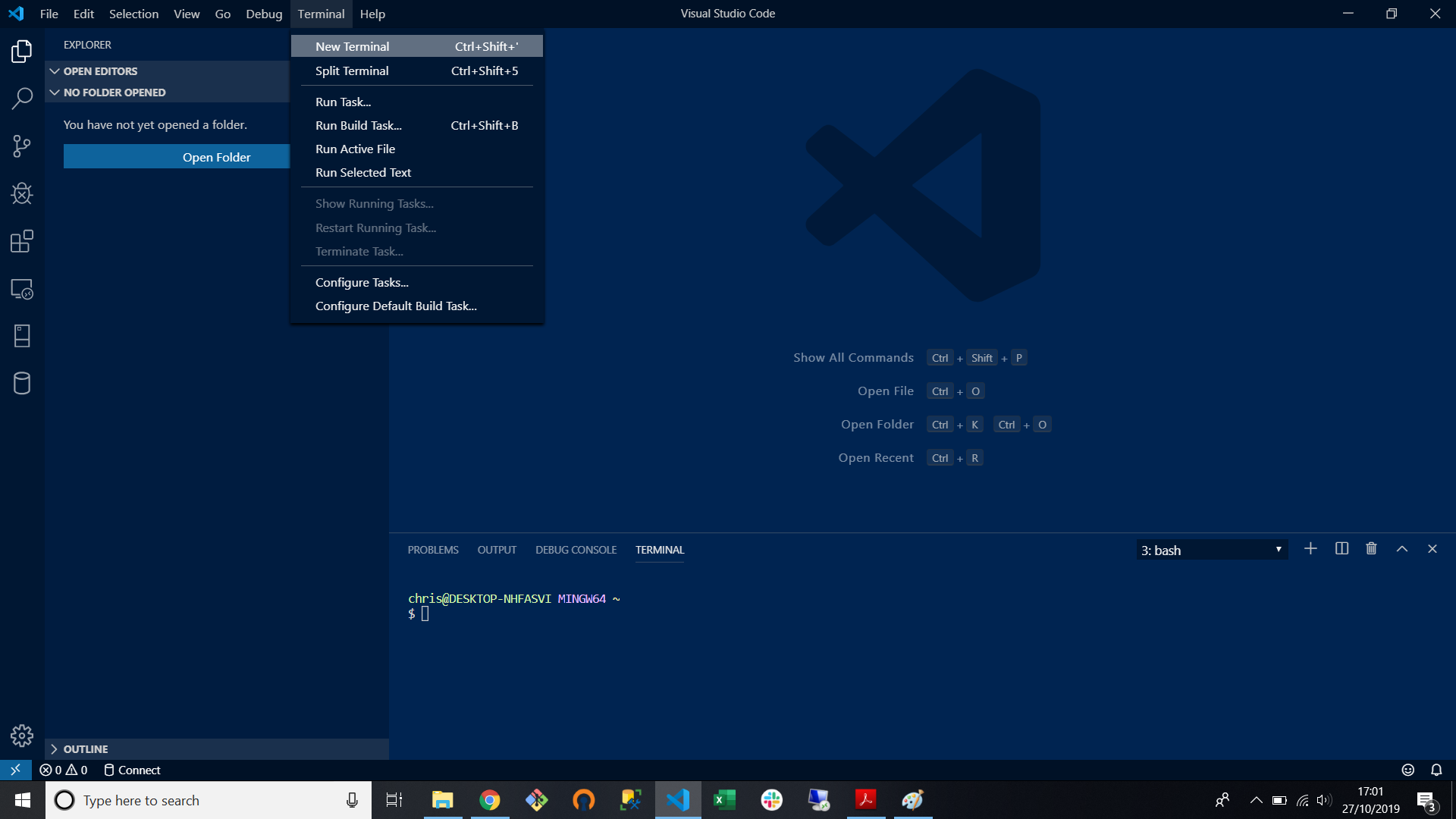Open Slack from the taskbar

click(x=772, y=800)
